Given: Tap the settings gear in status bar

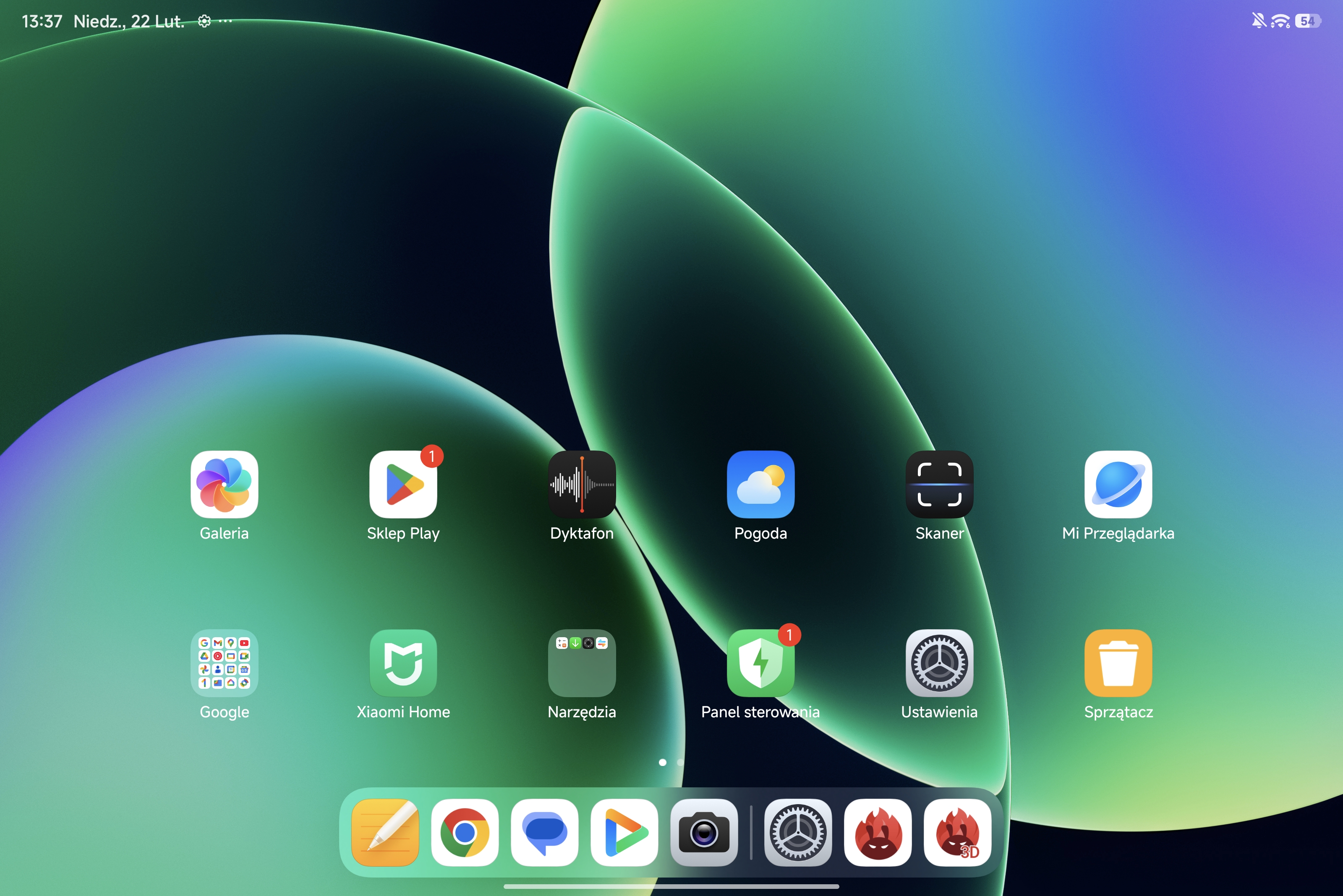Looking at the screenshot, I should coord(204,21).
